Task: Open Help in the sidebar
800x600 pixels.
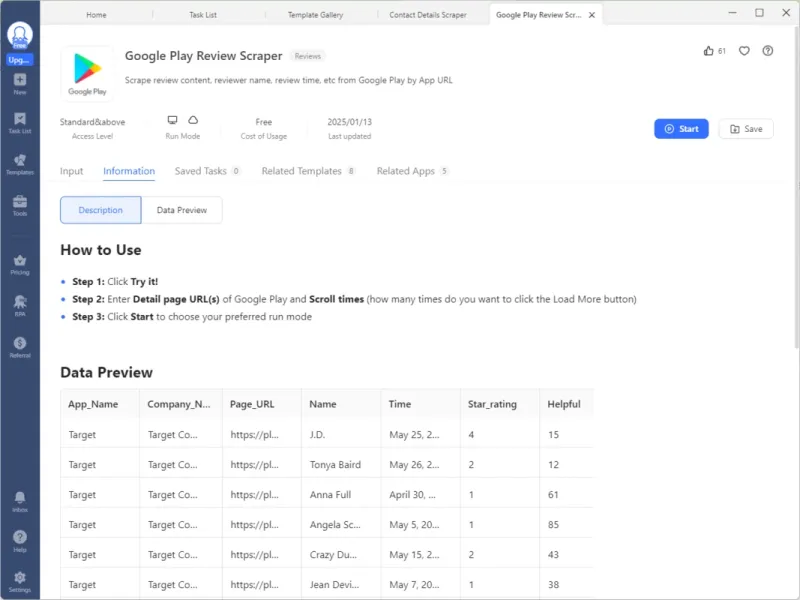Action: click(20, 542)
